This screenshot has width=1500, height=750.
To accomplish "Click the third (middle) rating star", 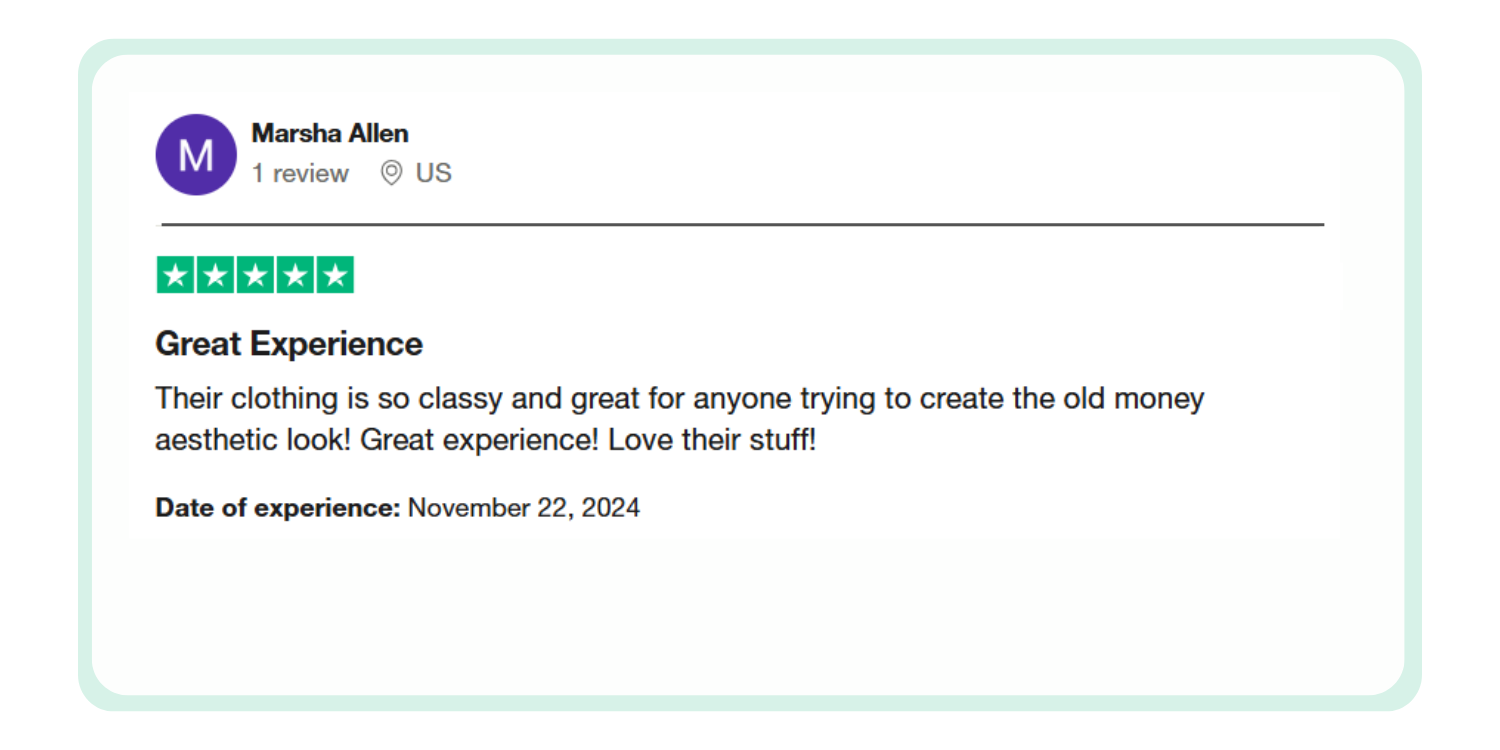I will (255, 275).
